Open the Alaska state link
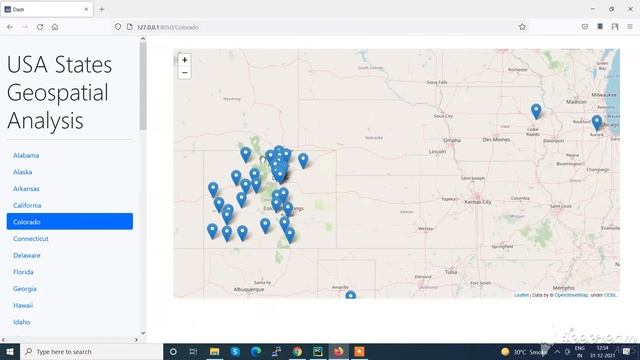The image size is (640, 360). coord(22,172)
